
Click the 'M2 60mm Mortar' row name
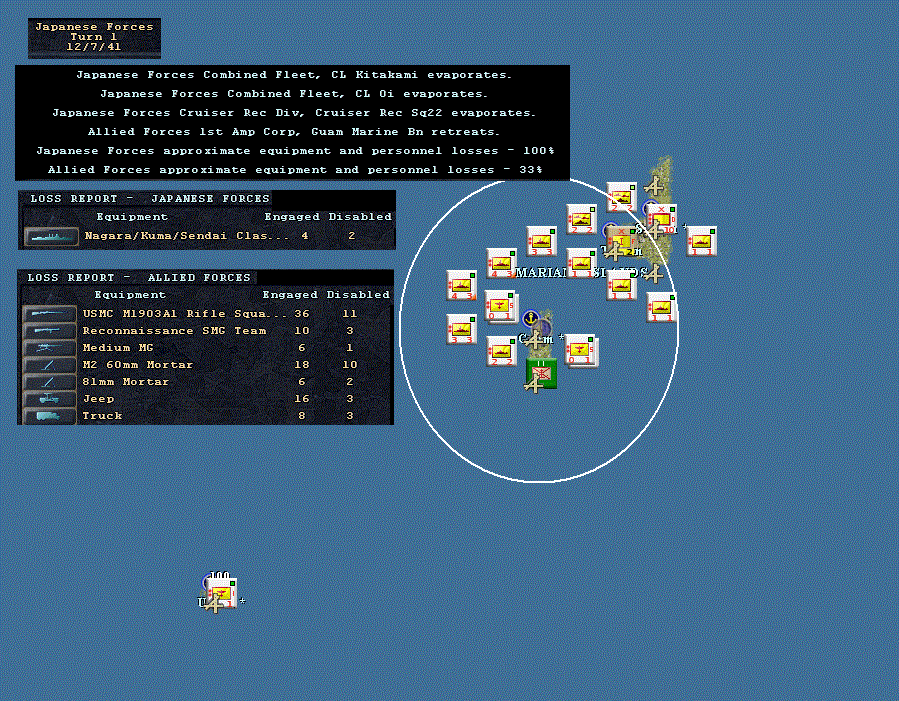coord(138,365)
